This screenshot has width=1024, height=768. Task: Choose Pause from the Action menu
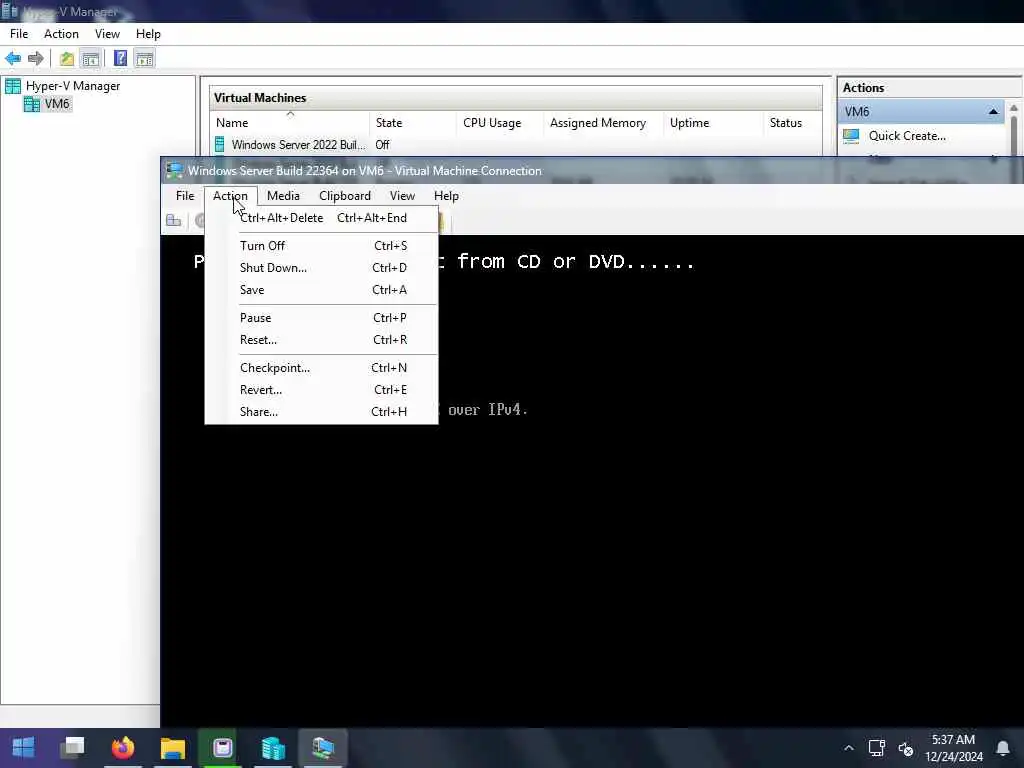click(x=321, y=318)
